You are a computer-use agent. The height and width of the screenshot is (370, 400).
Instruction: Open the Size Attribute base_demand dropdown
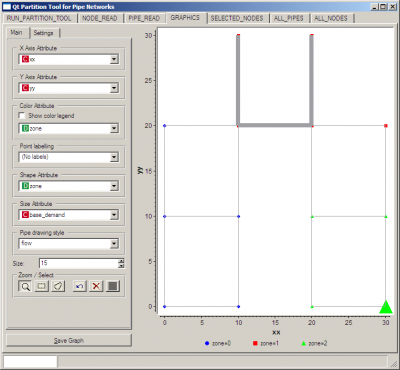tap(69, 215)
